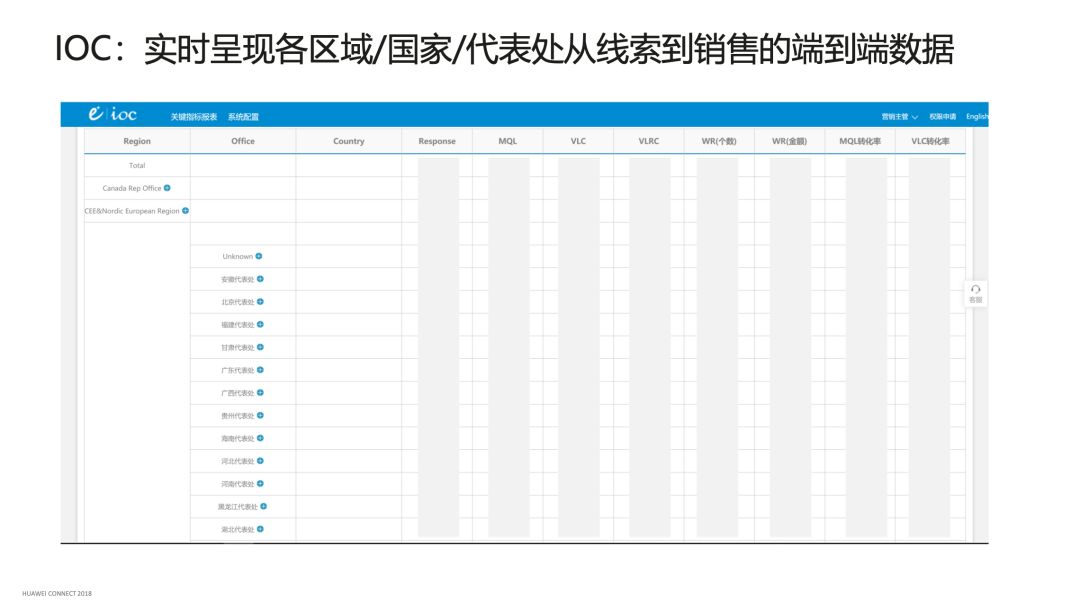Expand the 贵州代表处 office row
Image resolution: width=1080 pixels, height=610 pixels.
260,415
